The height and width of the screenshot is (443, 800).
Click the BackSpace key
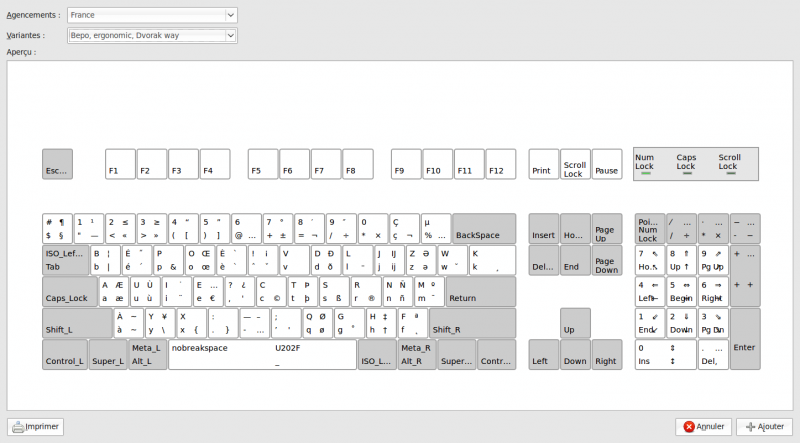tap(484, 228)
